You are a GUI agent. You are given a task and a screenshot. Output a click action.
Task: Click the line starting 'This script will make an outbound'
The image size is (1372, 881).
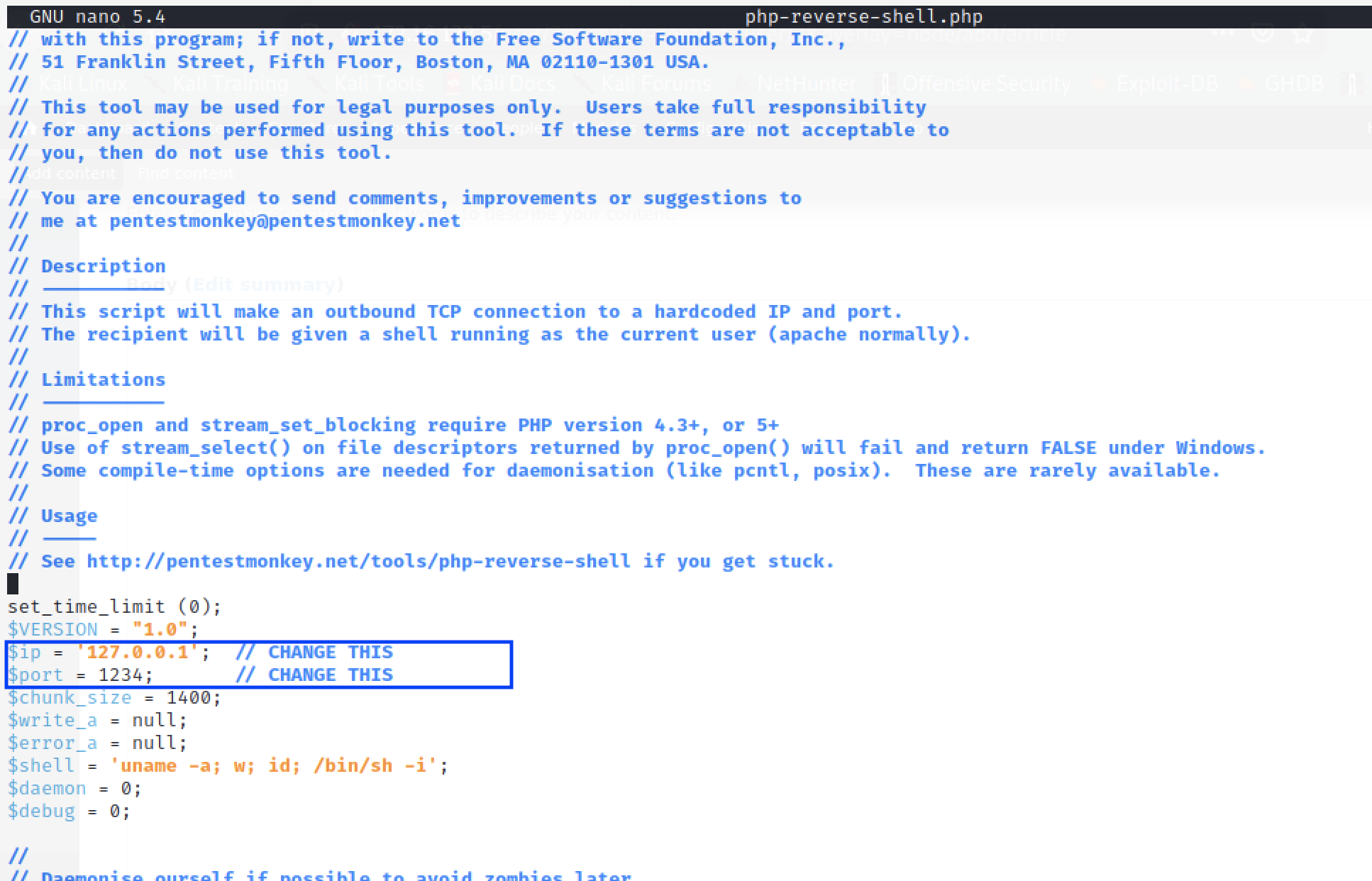click(x=455, y=311)
